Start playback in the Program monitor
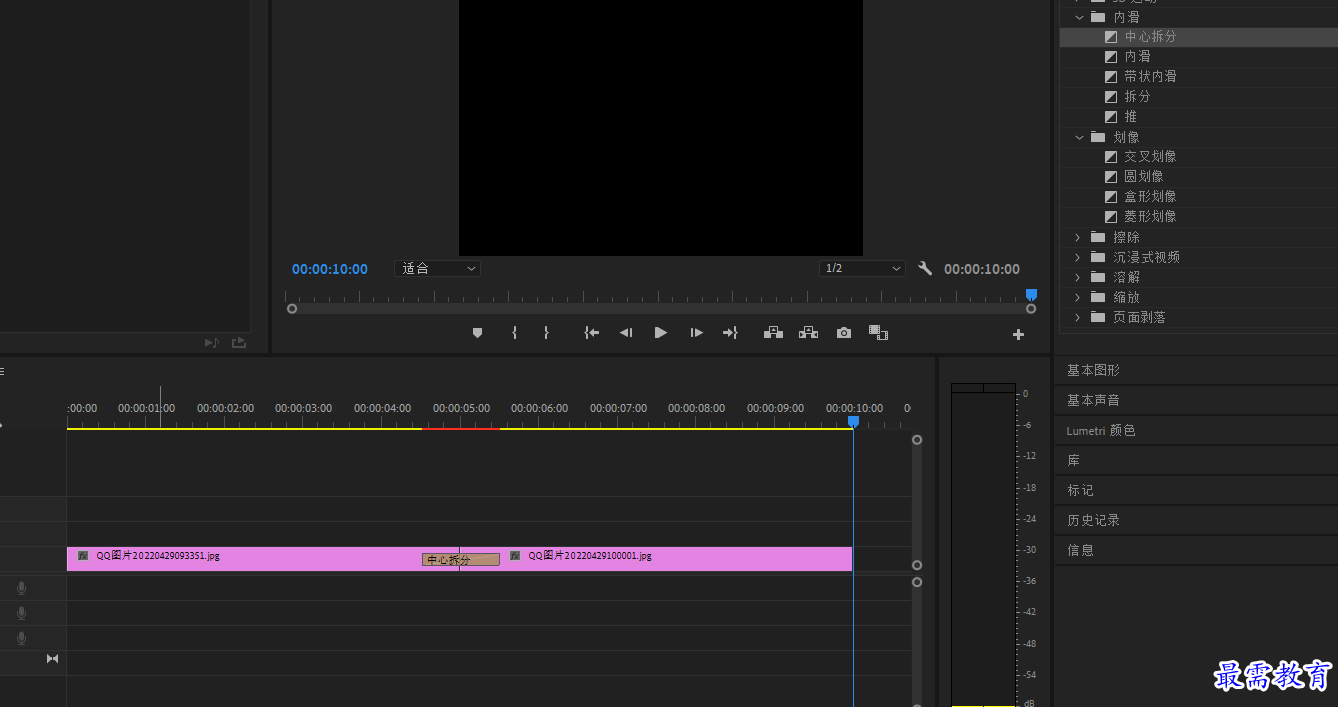The width and height of the screenshot is (1338, 707). [661, 333]
